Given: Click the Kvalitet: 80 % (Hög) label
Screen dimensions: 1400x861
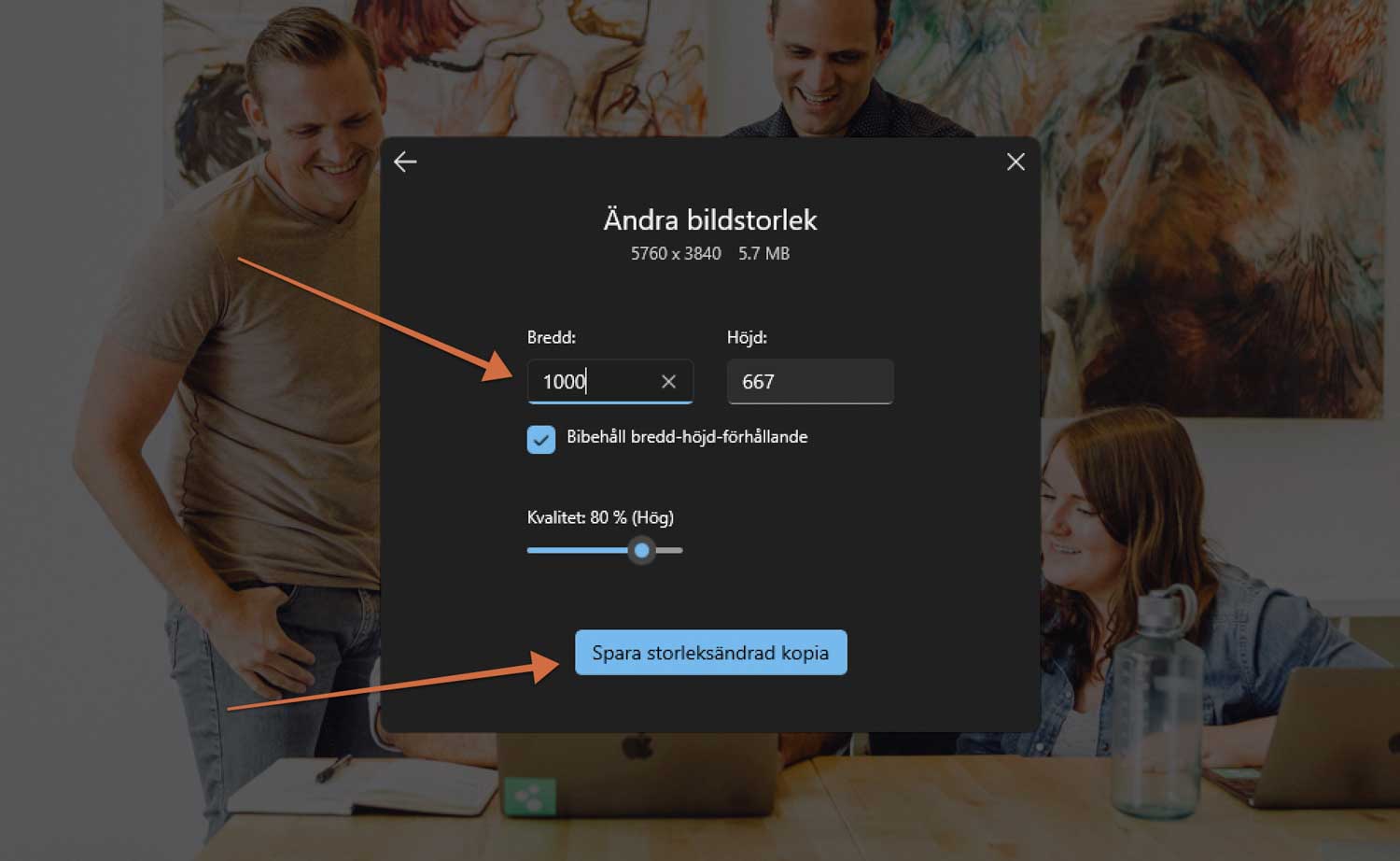Looking at the screenshot, I should [600, 517].
